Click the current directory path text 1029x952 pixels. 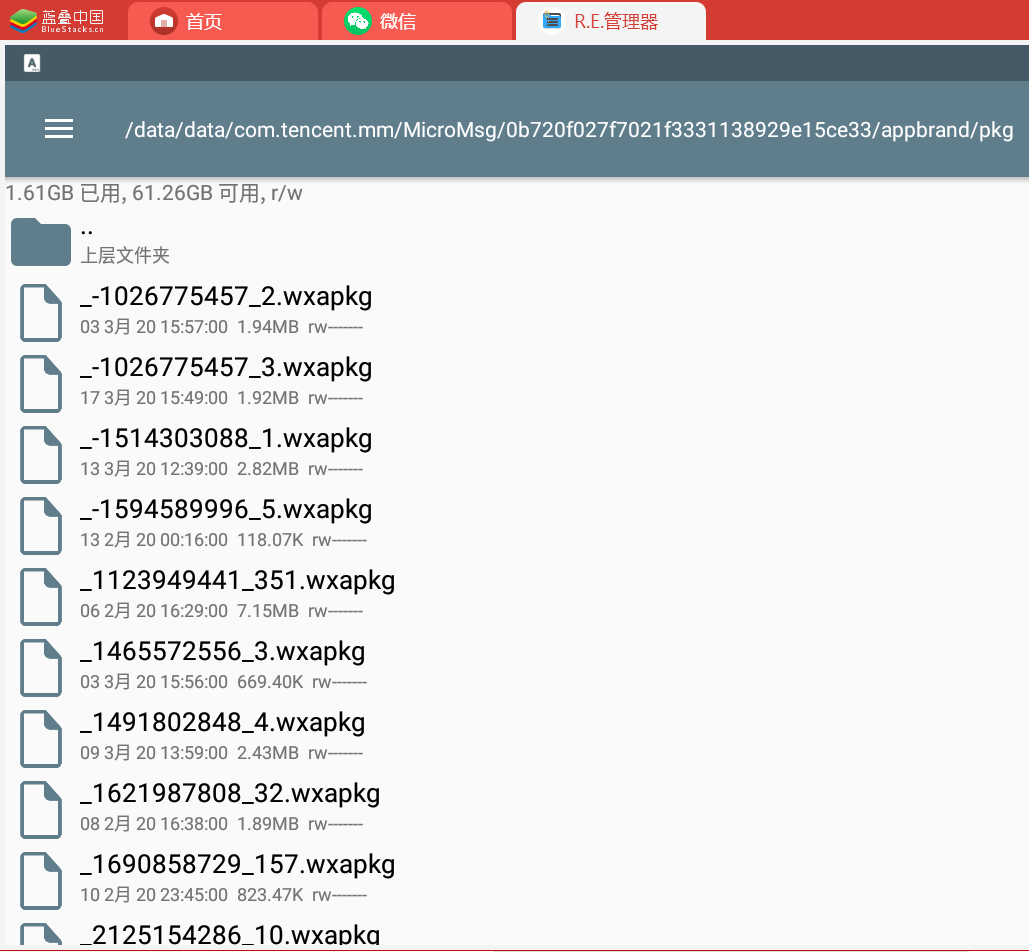pyautogui.click(x=569, y=130)
